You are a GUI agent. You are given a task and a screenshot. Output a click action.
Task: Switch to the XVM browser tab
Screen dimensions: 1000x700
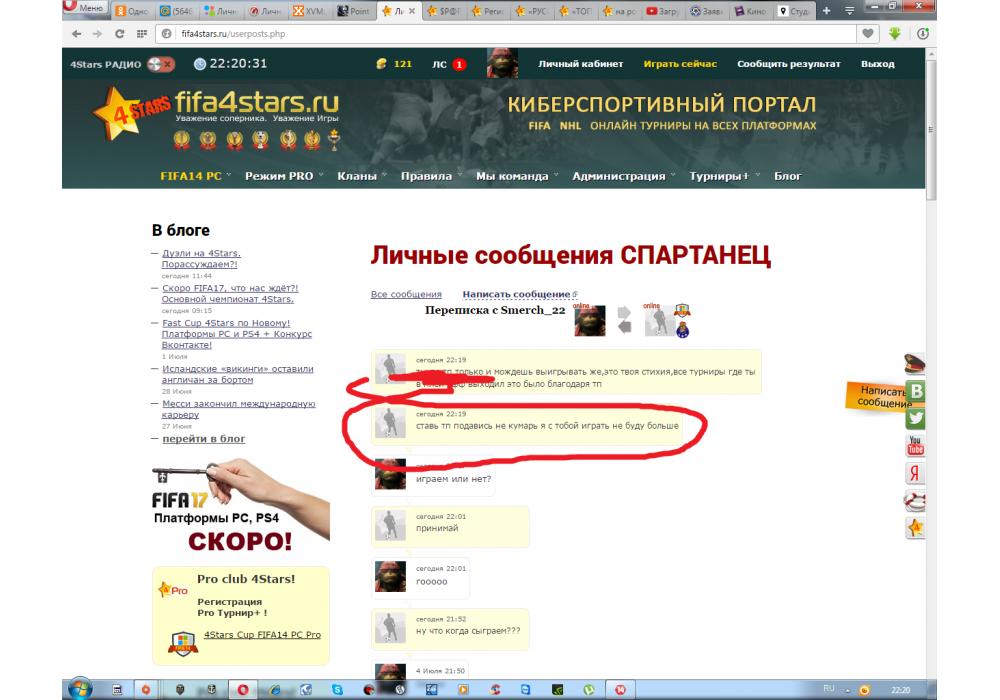pos(311,11)
